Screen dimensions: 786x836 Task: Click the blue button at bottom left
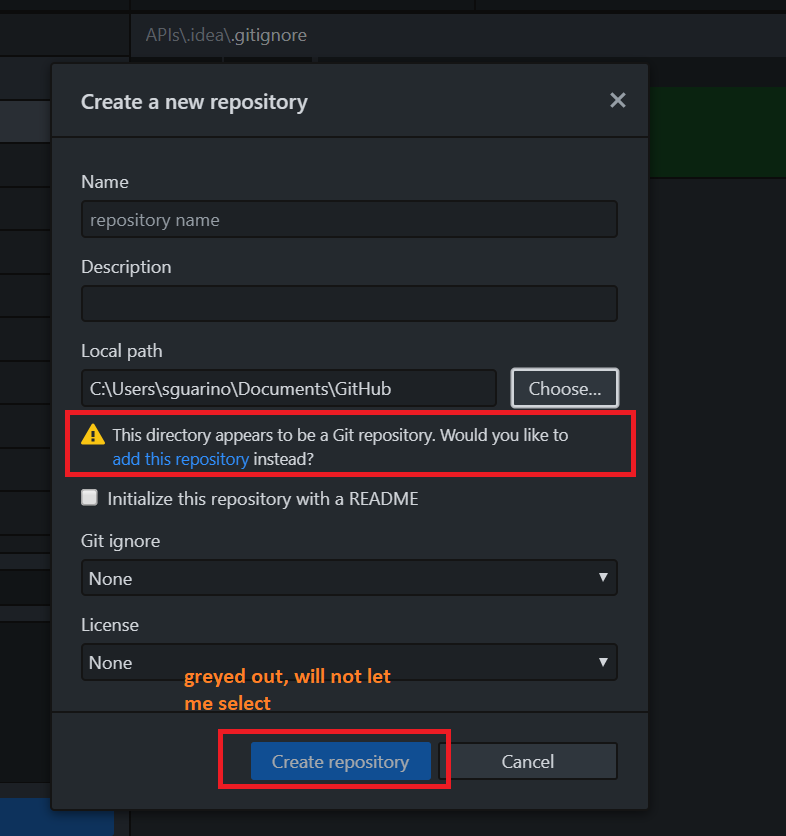point(341,761)
